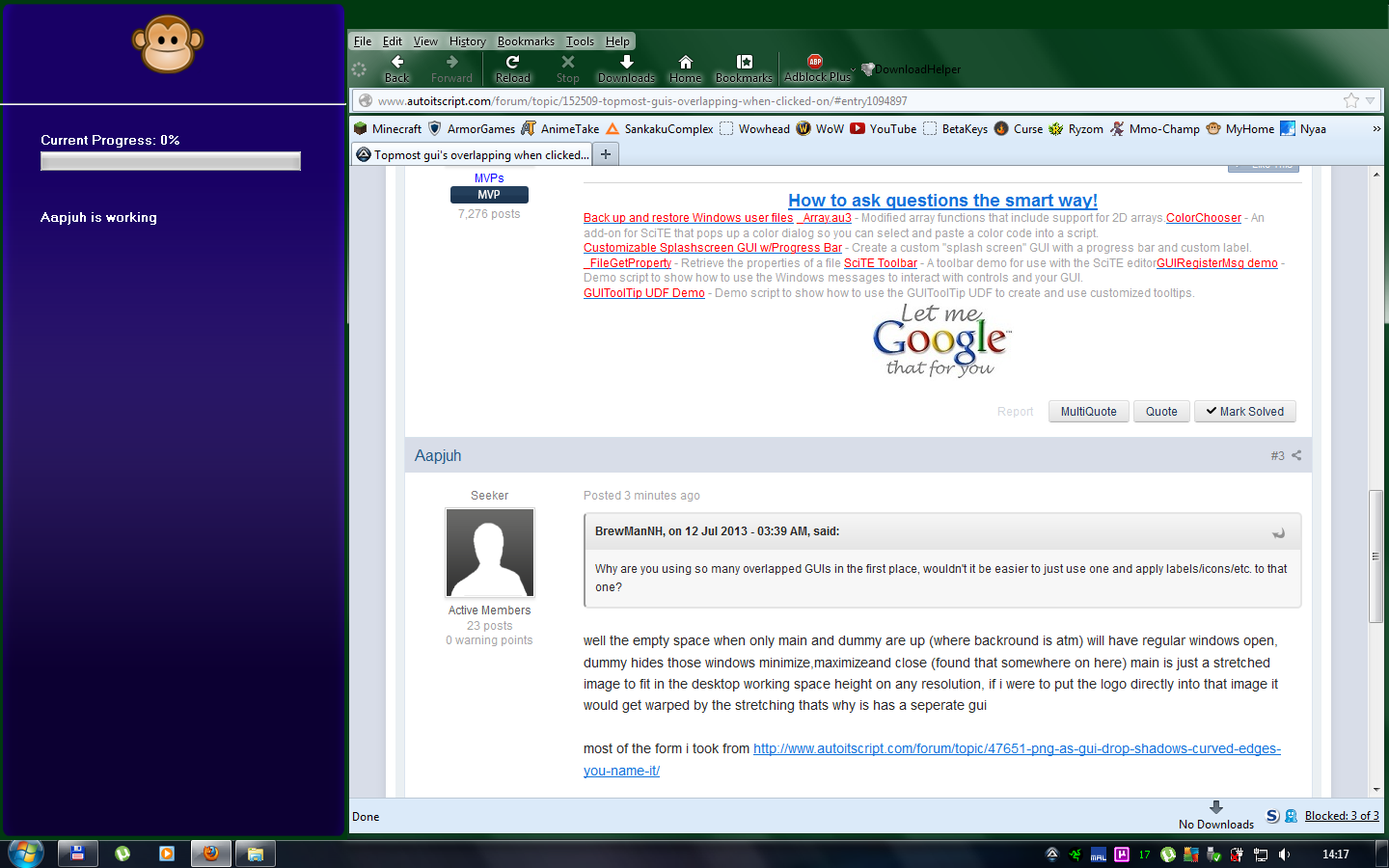Click the Adblock Plus icon
The height and width of the screenshot is (868, 1389).
(815, 62)
